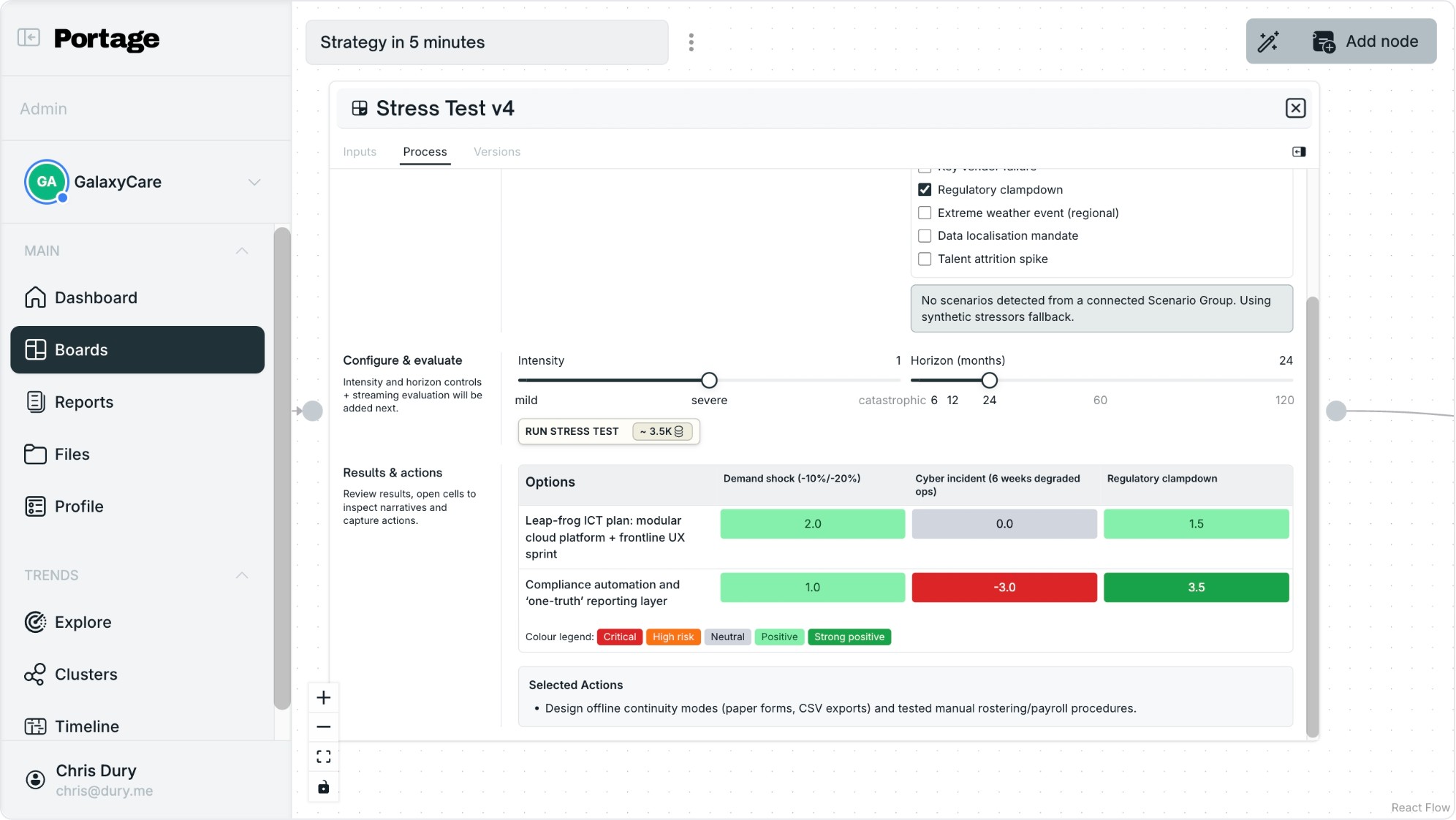
Task: Uncheck the Regulatory clampdown checkbox
Action: coord(925,190)
